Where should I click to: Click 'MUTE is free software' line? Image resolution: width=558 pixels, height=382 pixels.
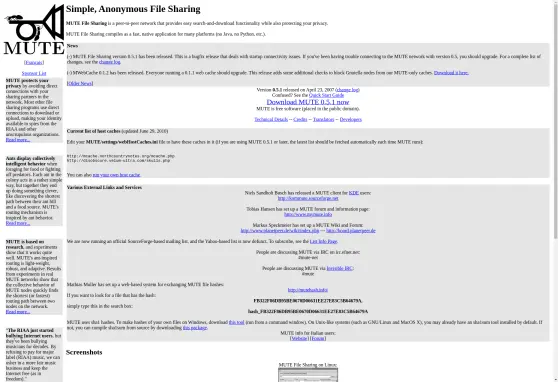[308, 109]
